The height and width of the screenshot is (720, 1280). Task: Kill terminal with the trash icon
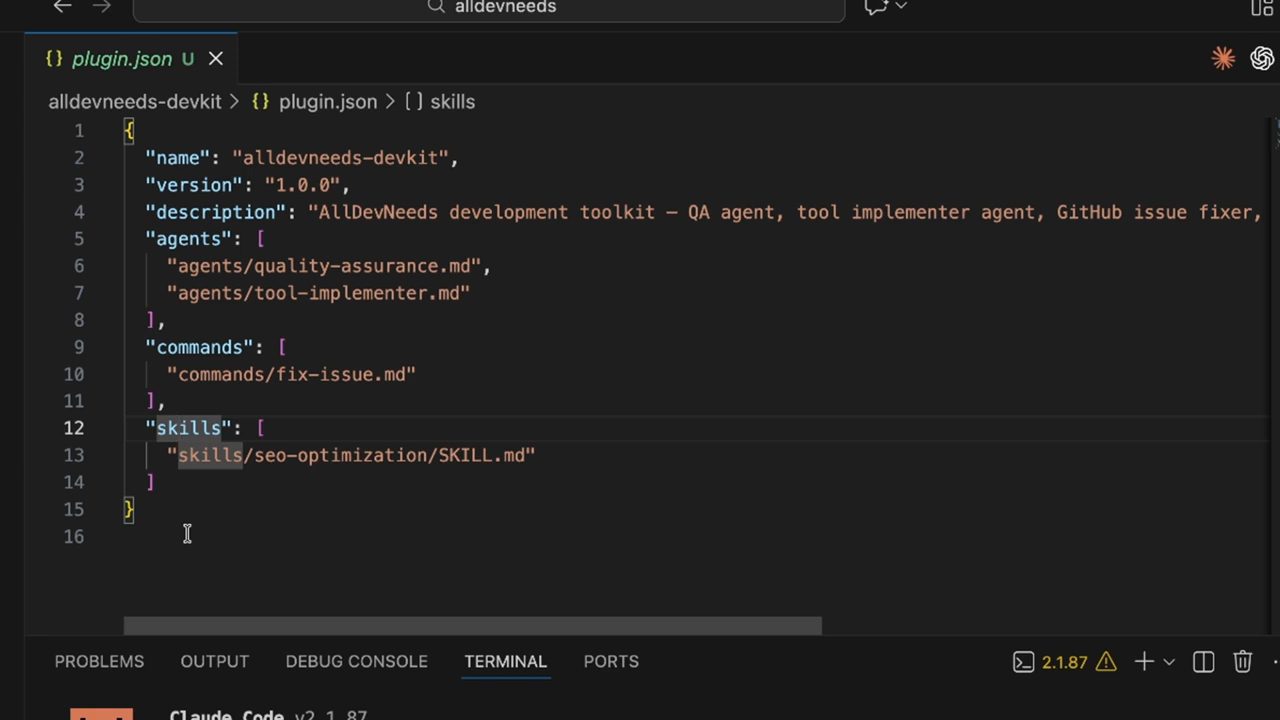(1242, 662)
